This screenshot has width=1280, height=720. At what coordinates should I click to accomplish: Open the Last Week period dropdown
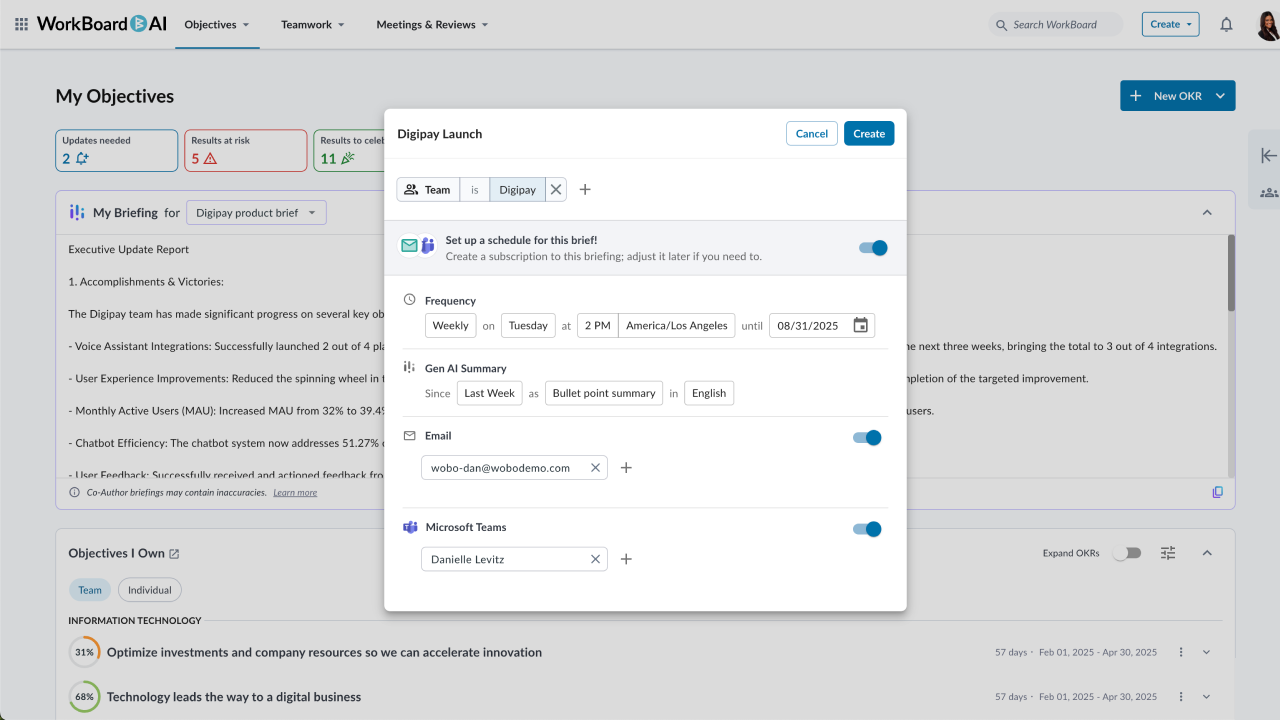490,393
